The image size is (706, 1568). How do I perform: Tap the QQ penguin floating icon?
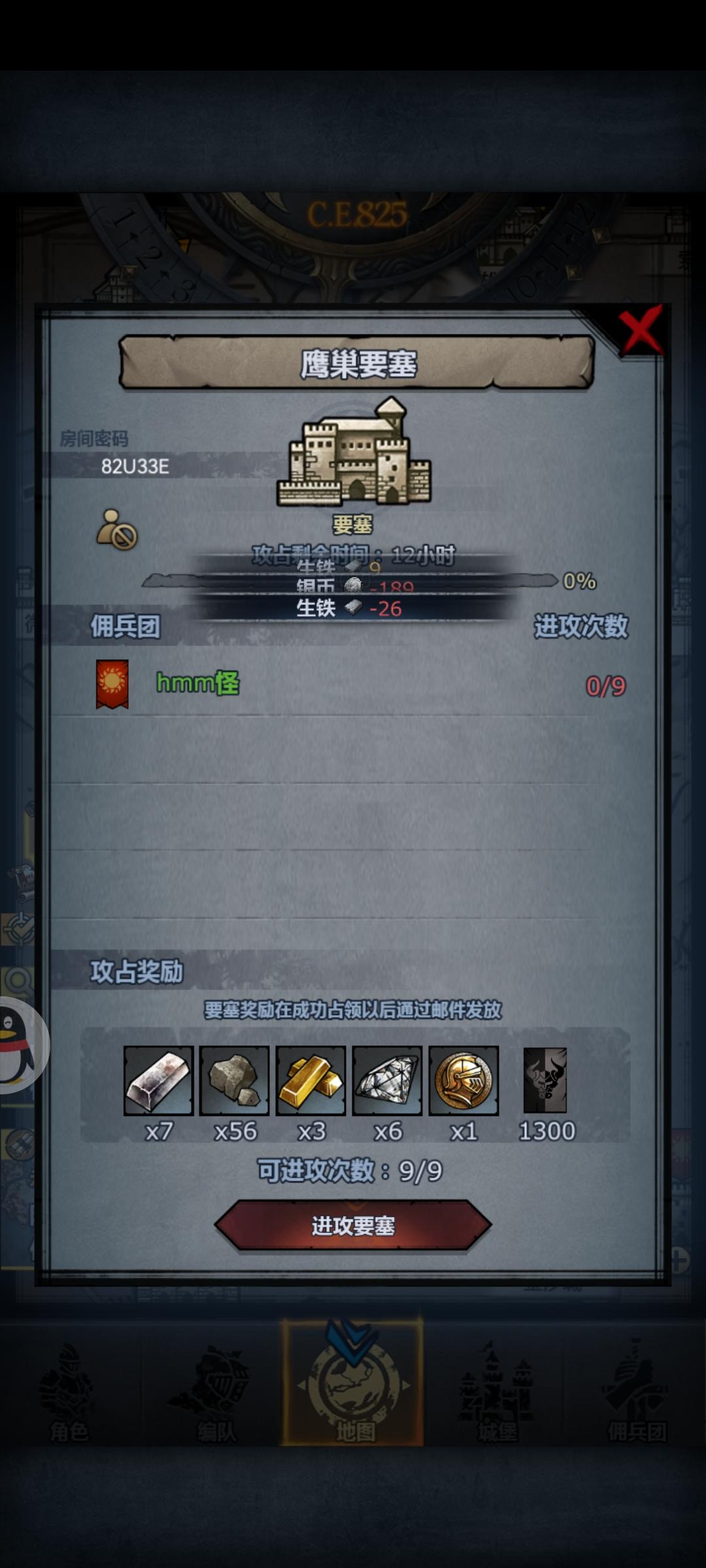click(18, 1045)
